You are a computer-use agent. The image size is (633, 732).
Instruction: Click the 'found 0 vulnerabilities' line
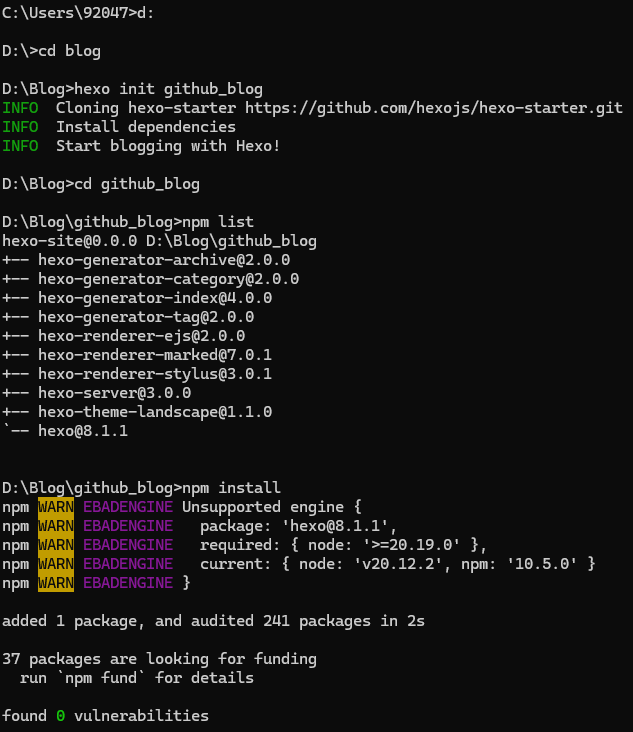click(105, 716)
